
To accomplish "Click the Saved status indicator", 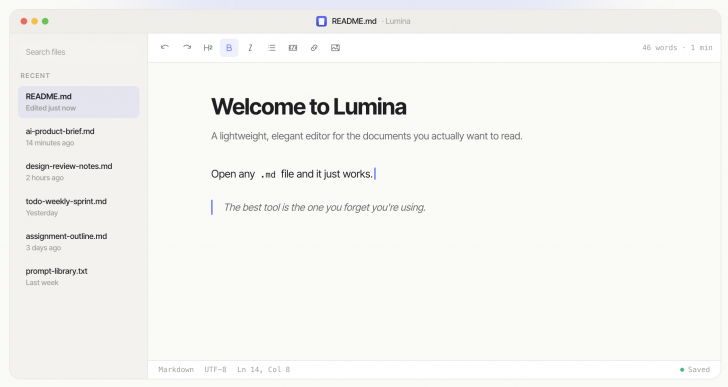I will (x=695, y=370).
